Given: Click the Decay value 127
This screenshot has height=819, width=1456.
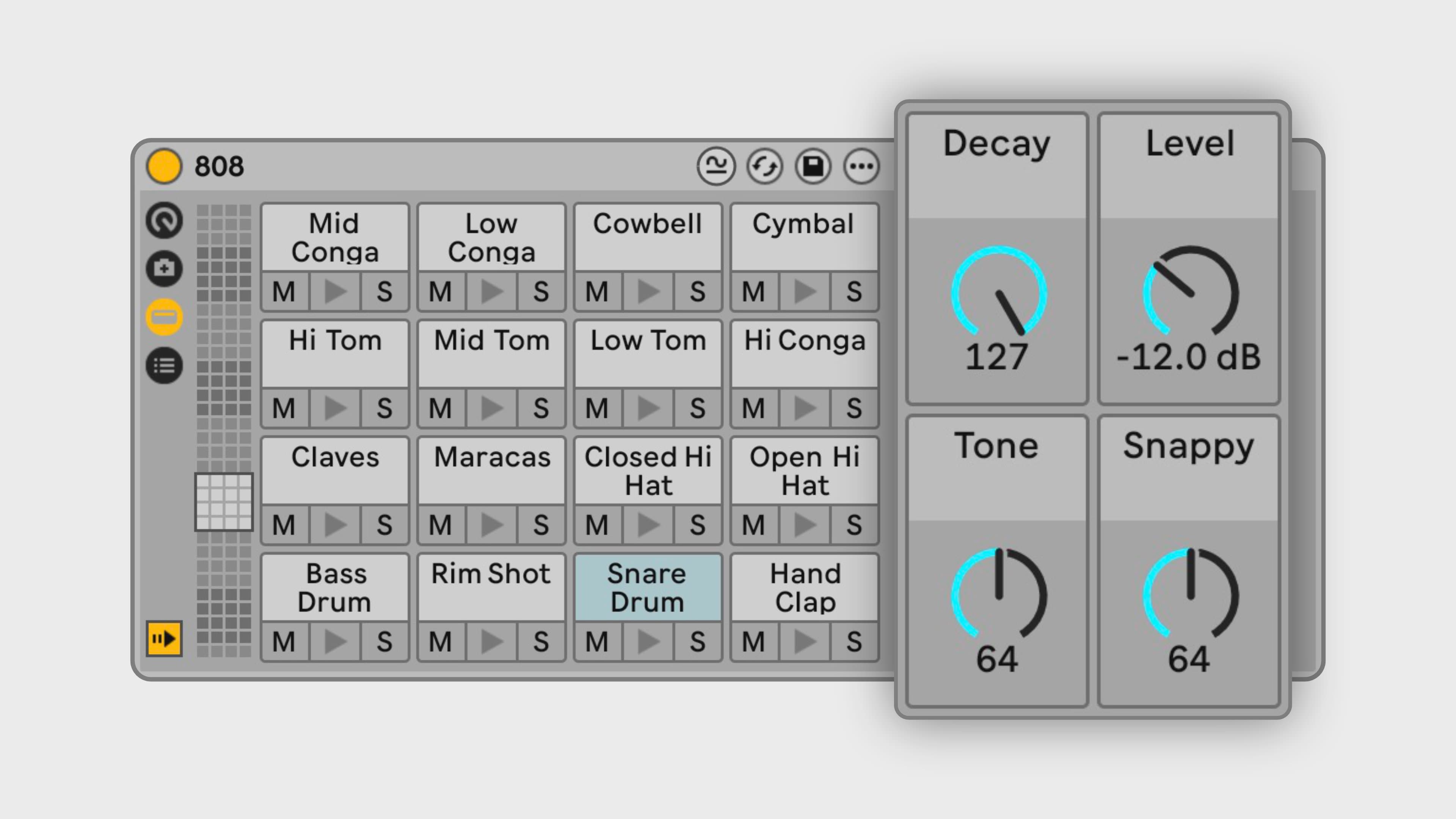Looking at the screenshot, I should (x=996, y=357).
